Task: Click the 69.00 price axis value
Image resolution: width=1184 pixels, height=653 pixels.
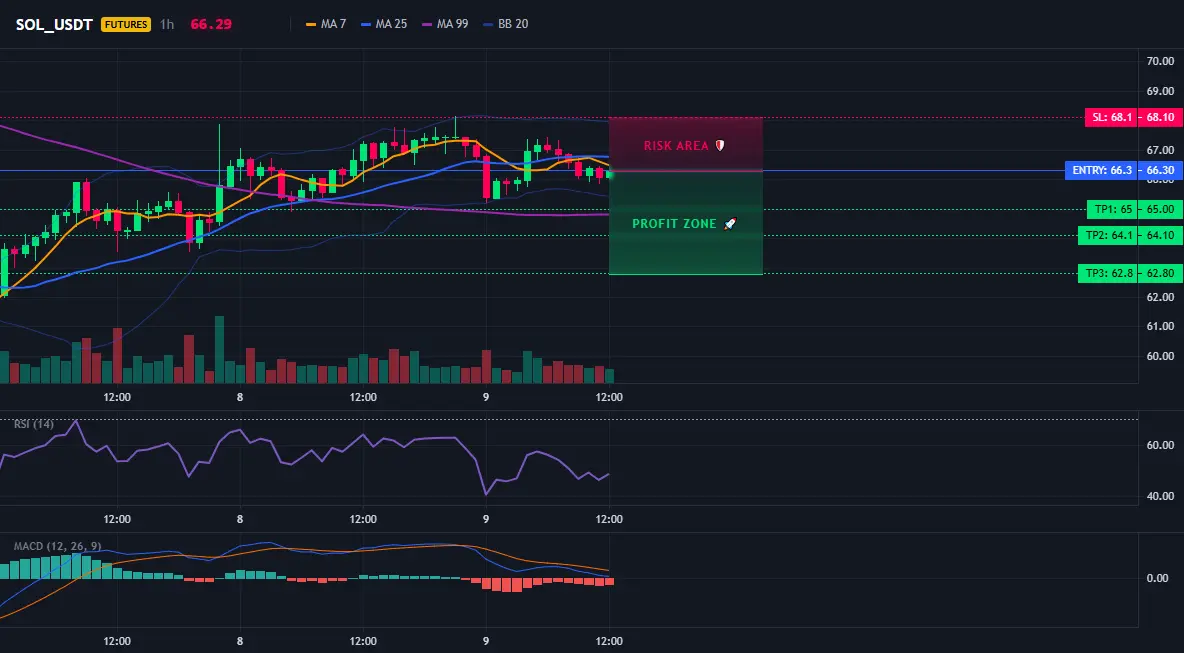Action: [x=1160, y=91]
